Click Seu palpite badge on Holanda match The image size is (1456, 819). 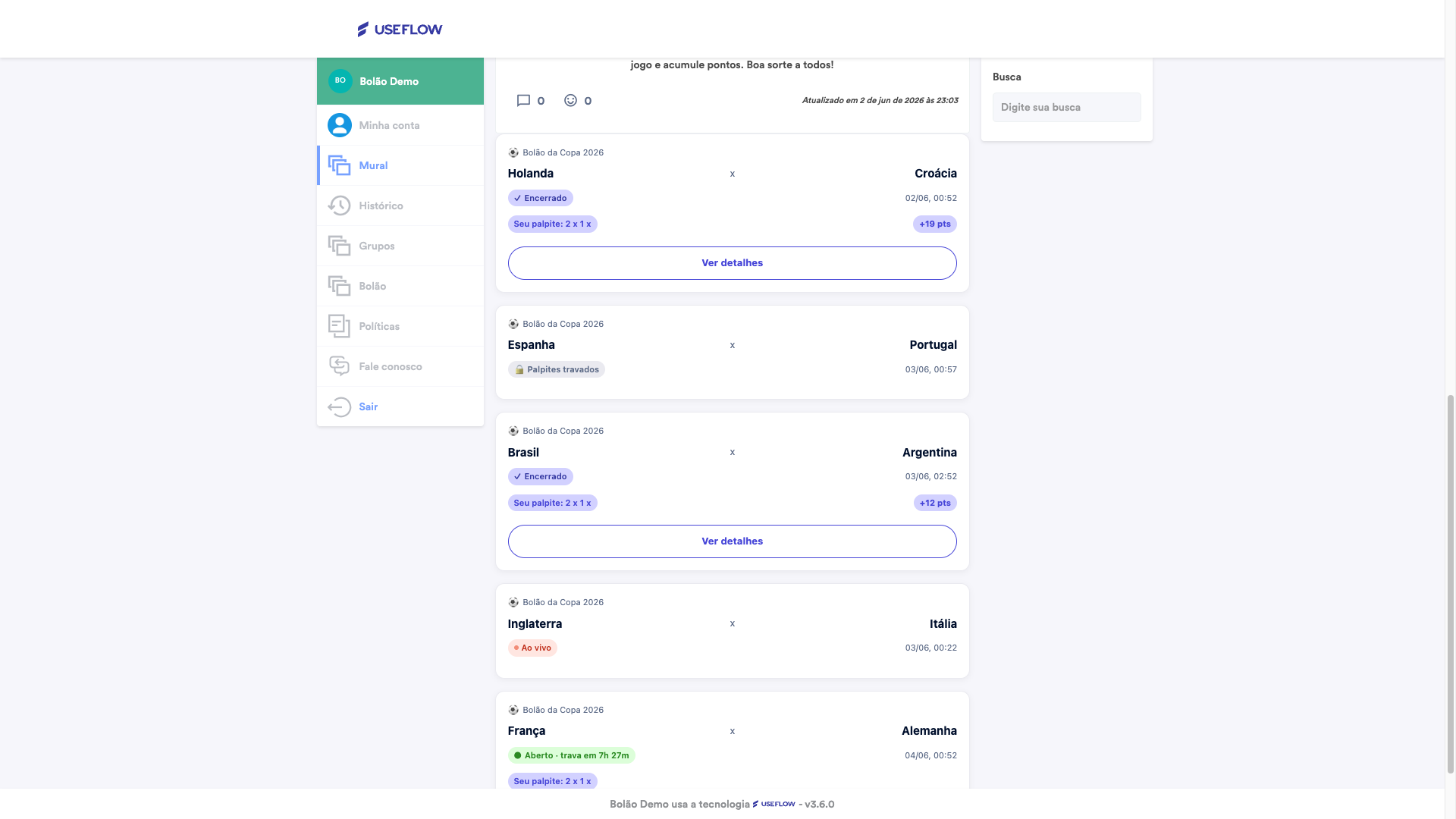[x=553, y=224]
